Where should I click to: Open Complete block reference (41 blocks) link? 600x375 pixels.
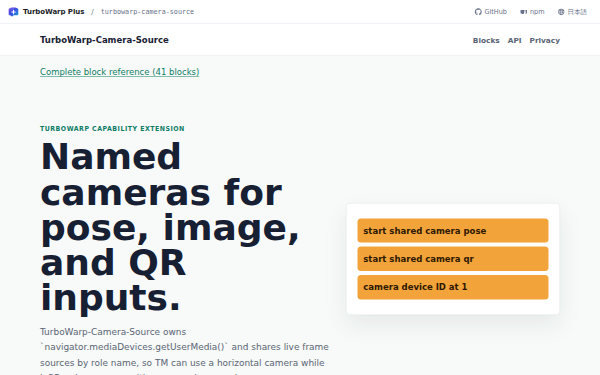[x=119, y=72]
